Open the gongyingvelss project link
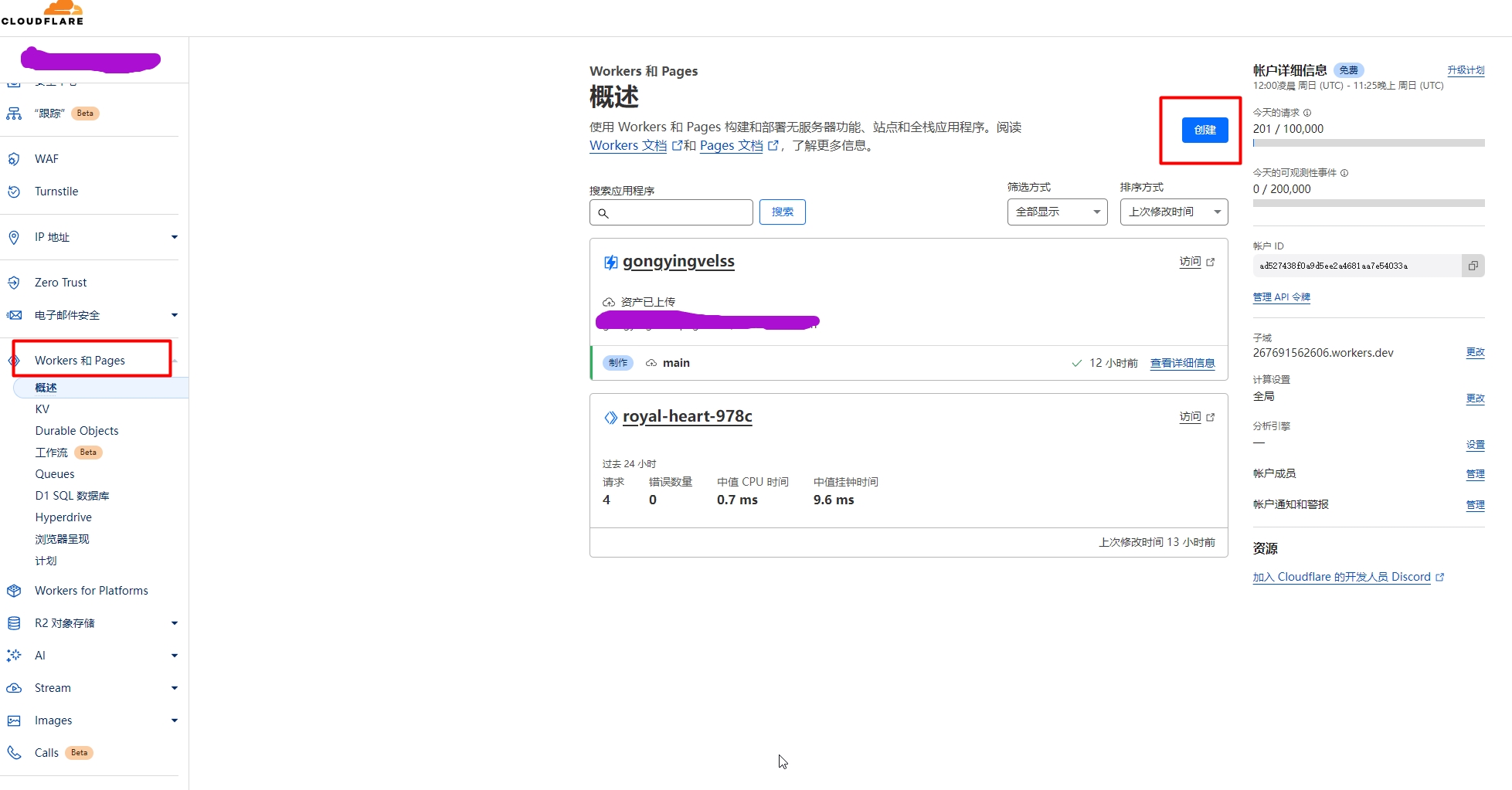This screenshot has width=1512, height=790. [x=678, y=262]
